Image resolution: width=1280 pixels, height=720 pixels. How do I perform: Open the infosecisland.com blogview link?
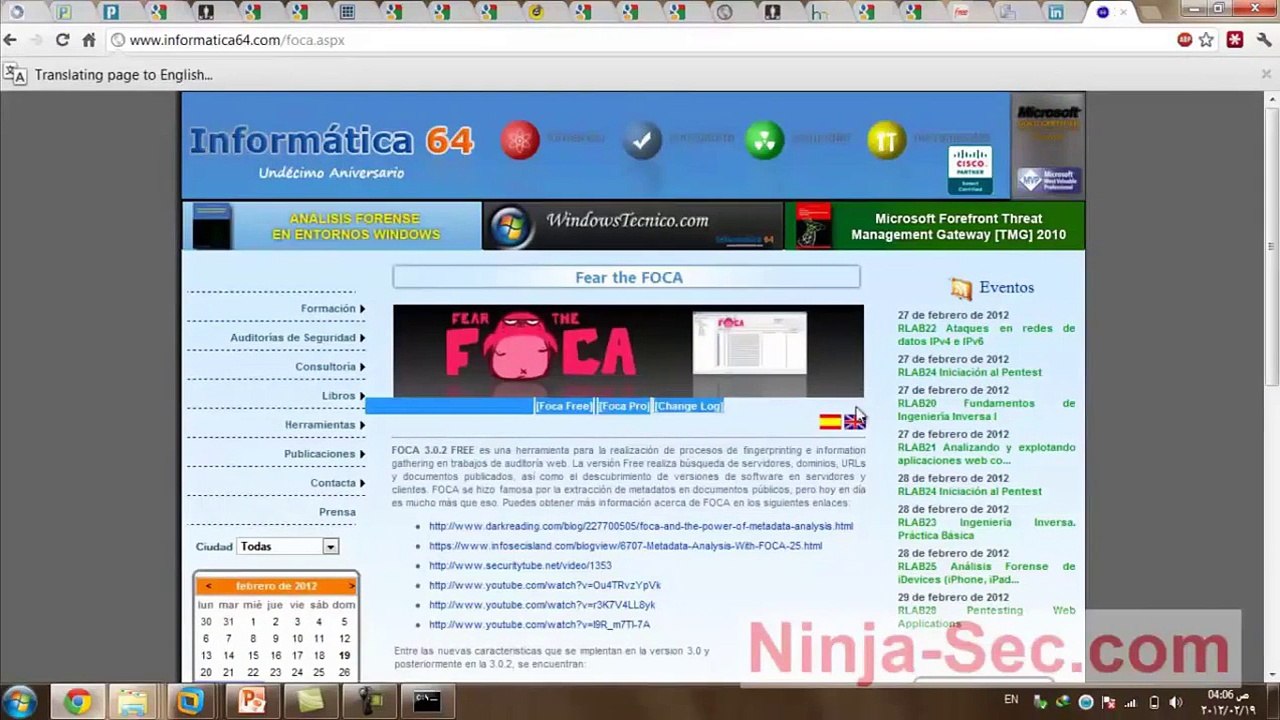tap(625, 546)
